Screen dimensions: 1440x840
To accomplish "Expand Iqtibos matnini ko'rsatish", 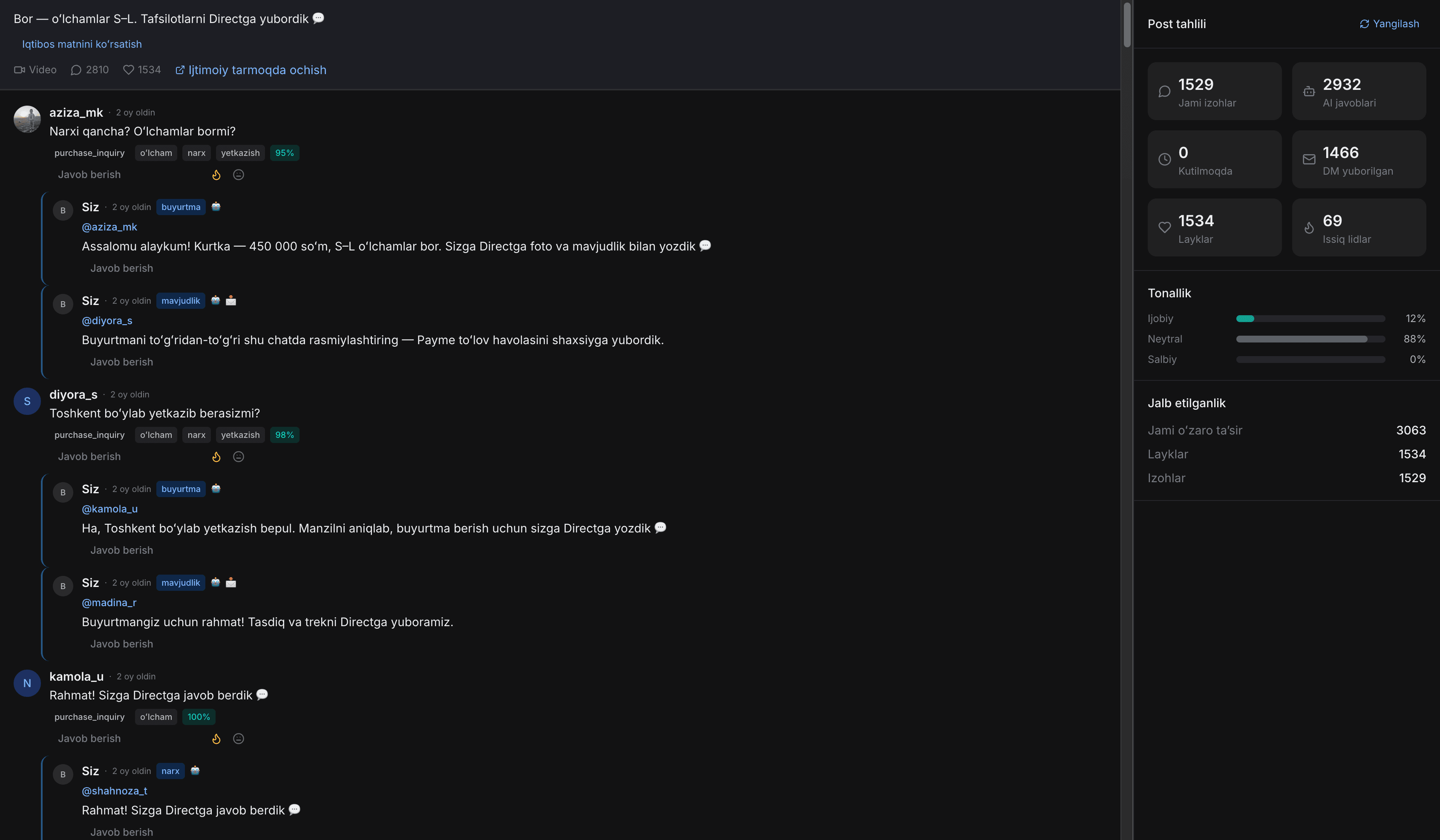I will (82, 44).
